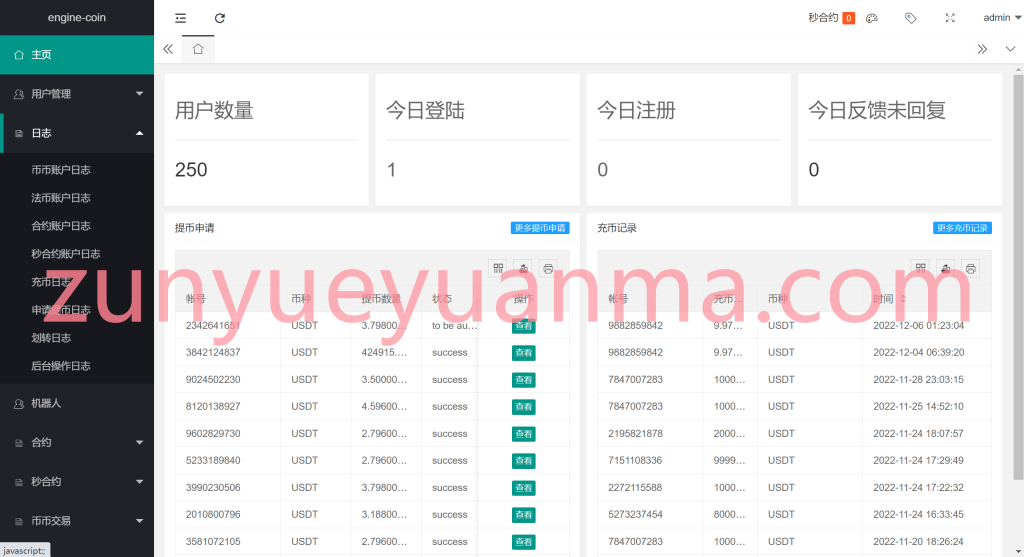Open 后台操作日志 submenu item
The image size is (1024, 557).
(61, 366)
